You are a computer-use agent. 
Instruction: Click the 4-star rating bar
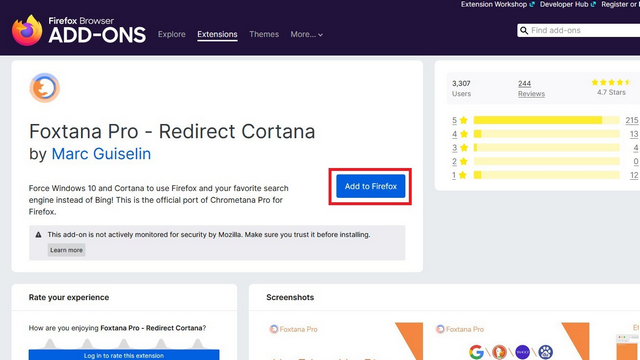tap(547, 134)
